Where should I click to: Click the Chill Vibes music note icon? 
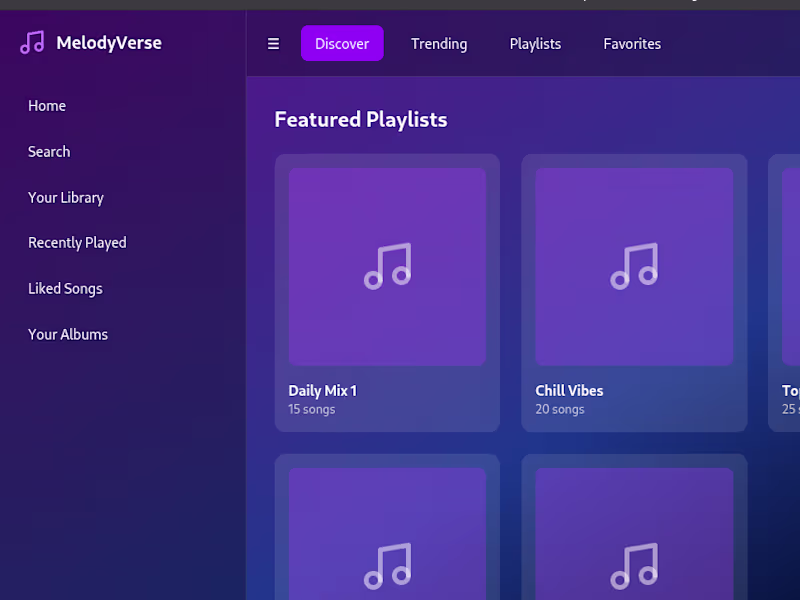634,266
